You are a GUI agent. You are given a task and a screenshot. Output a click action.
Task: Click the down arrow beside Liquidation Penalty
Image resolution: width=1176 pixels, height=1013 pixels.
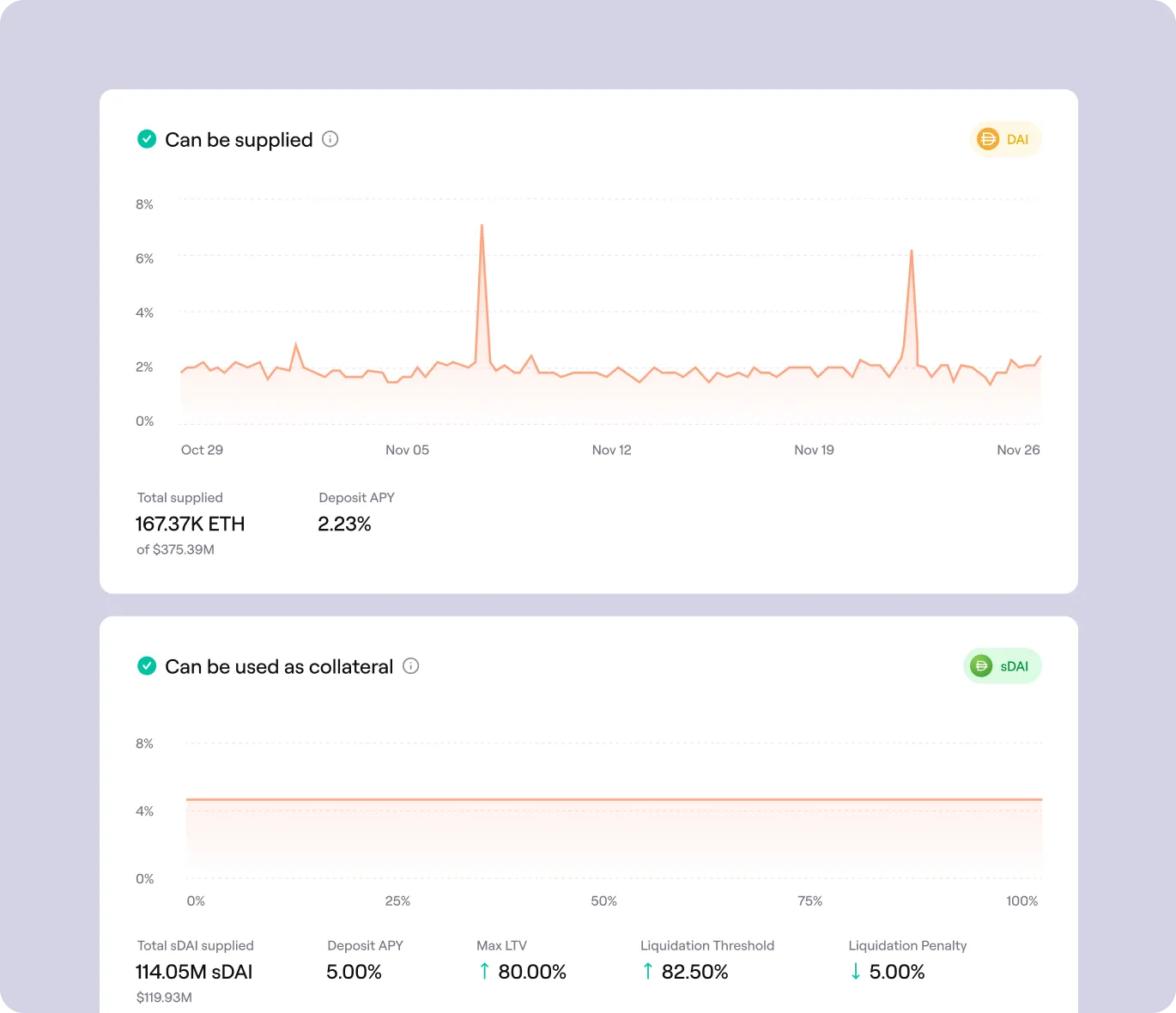tap(855, 972)
